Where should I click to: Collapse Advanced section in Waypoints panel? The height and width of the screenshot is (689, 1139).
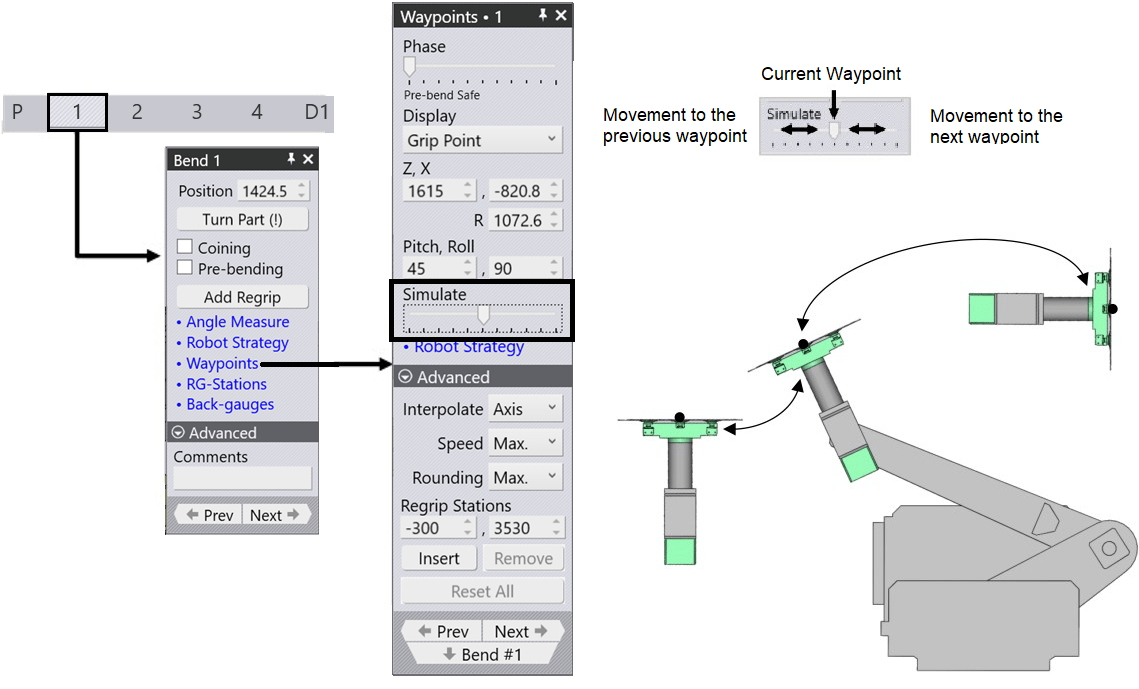406,377
